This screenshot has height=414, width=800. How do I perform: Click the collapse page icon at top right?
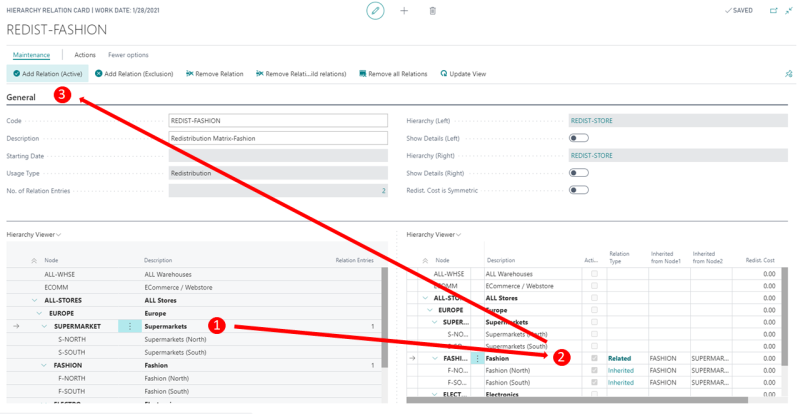click(790, 11)
